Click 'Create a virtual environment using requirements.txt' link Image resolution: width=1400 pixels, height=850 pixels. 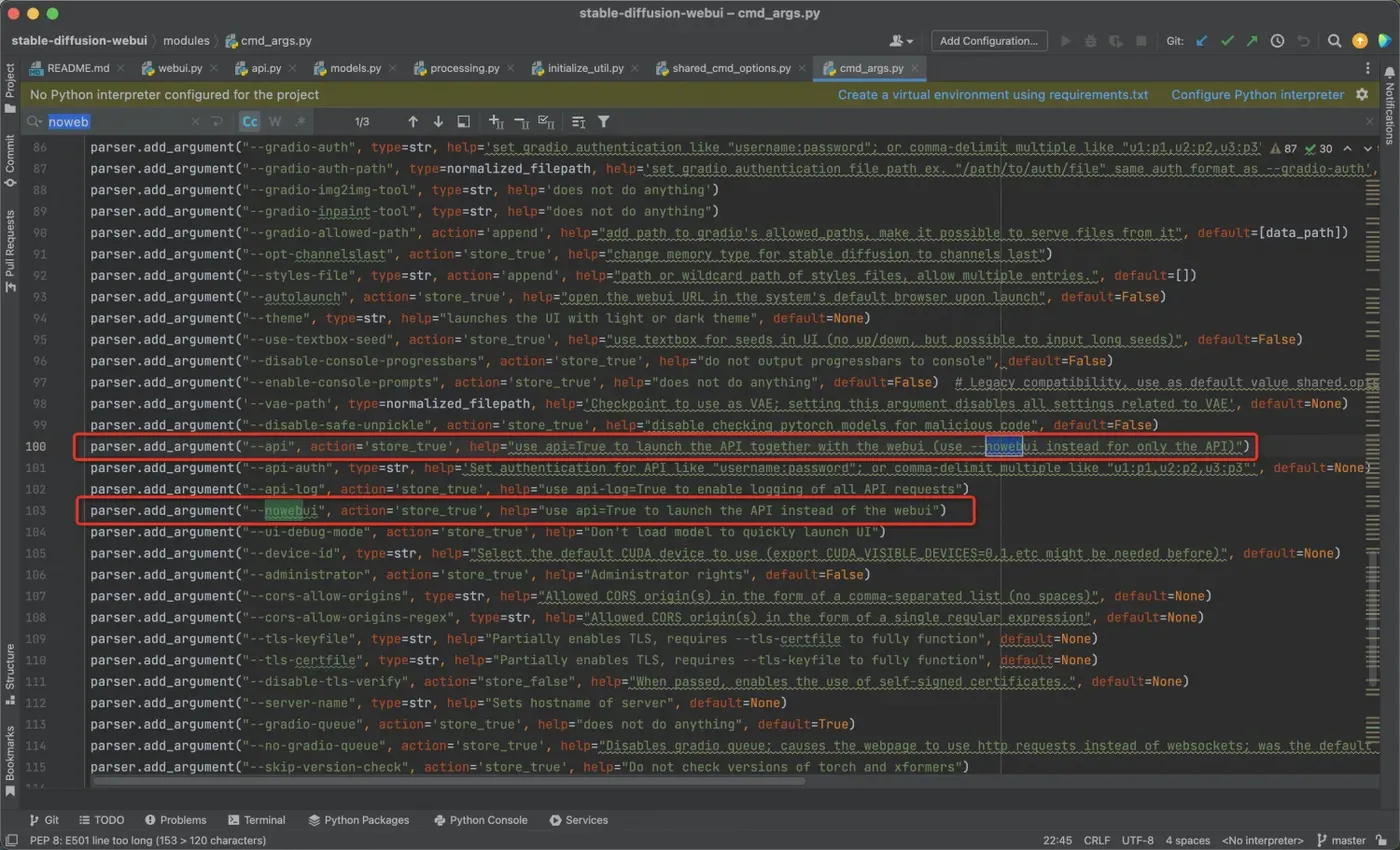[993, 95]
